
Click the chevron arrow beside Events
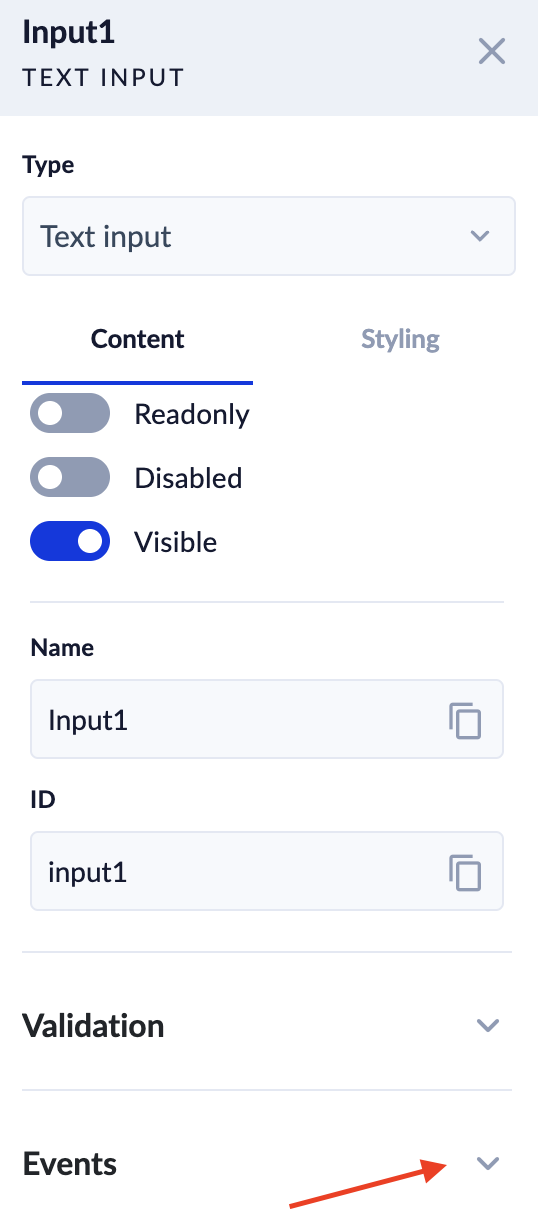pyautogui.click(x=487, y=1163)
